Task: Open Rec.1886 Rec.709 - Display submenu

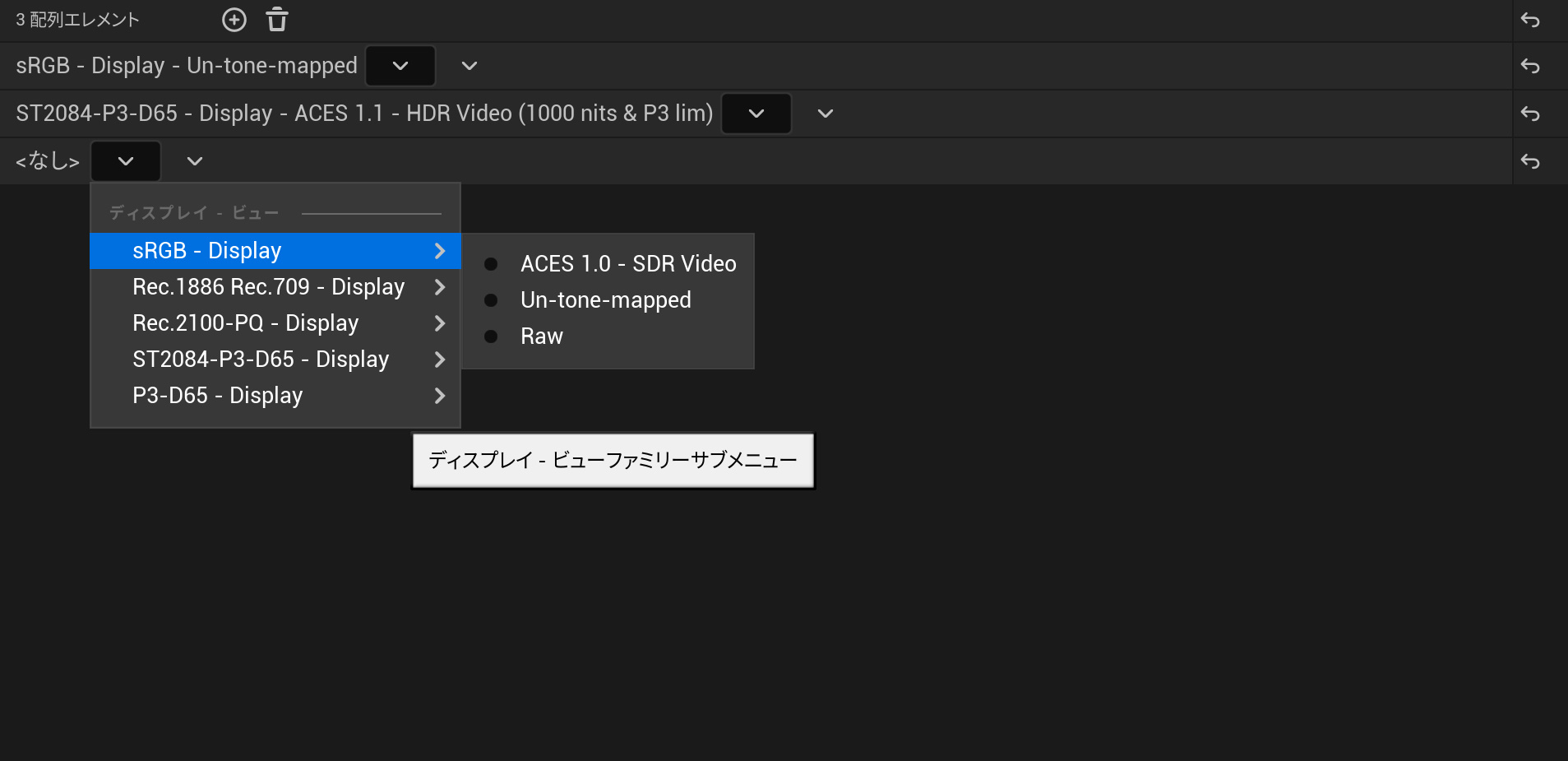Action: coord(275,287)
